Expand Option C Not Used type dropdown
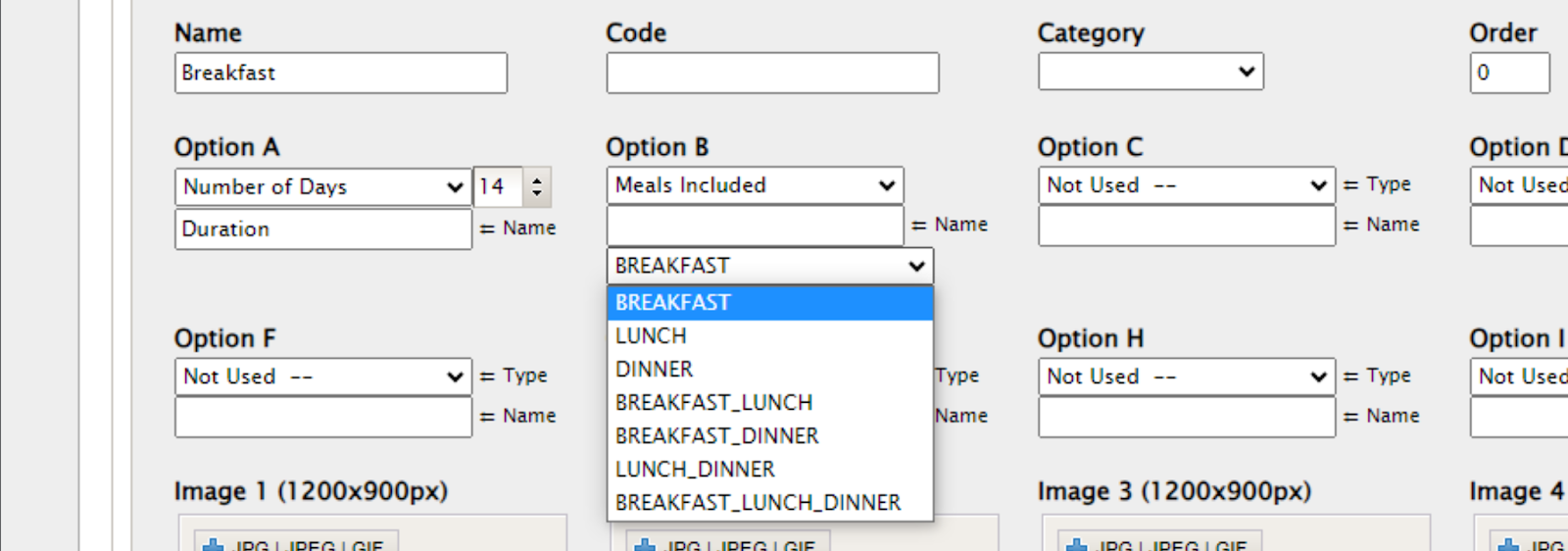1568x551 pixels. tap(1186, 185)
